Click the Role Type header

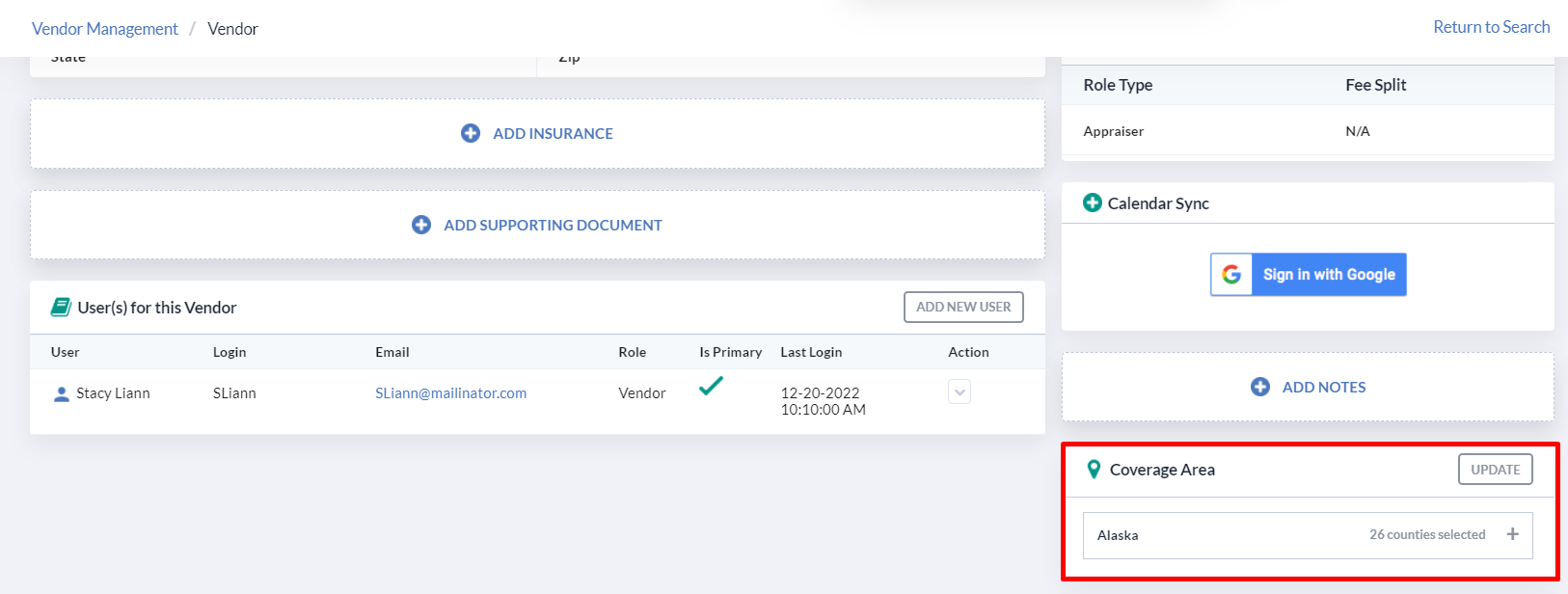1118,85
